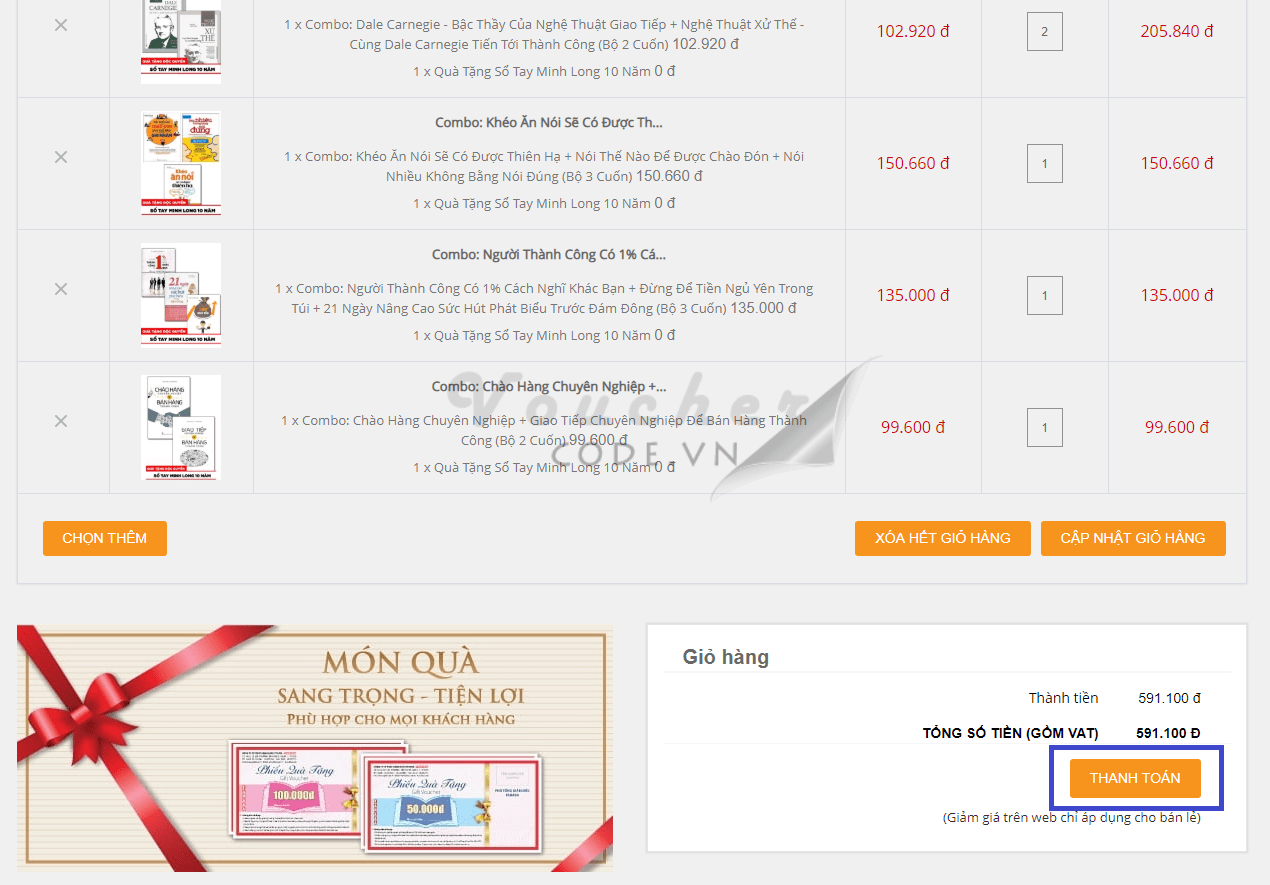
Task: Proceed to checkout with THANH TOÁN
Action: click(x=1135, y=778)
